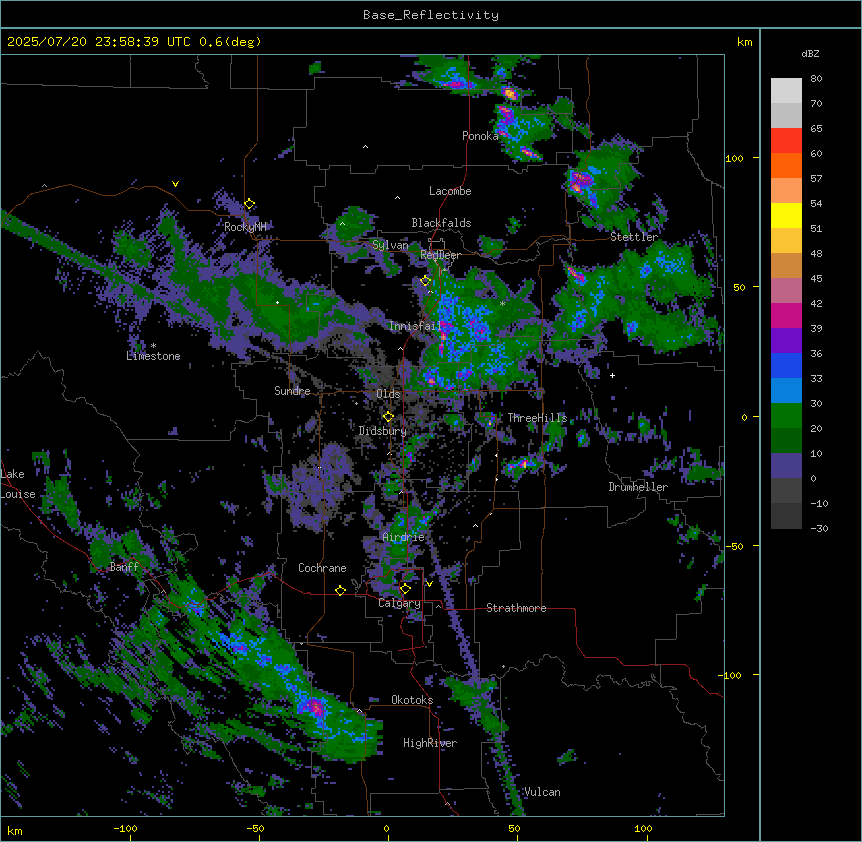The image size is (862, 842).
Task: Select the royal blue 33-36 dBZ legend swatch
Action: pos(786,365)
